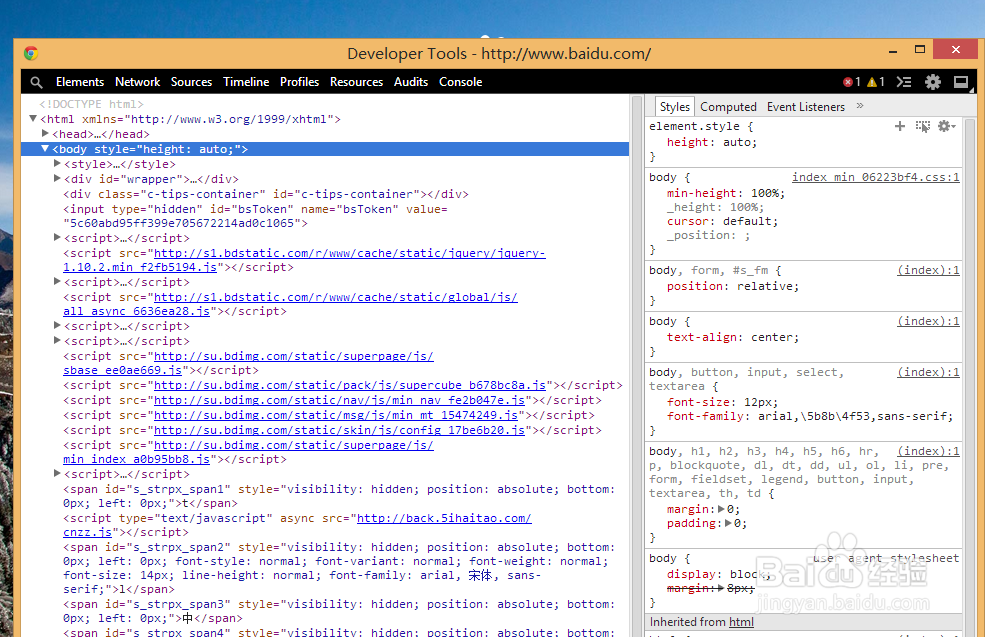Add new style rule plus icon

pyautogui.click(x=900, y=126)
